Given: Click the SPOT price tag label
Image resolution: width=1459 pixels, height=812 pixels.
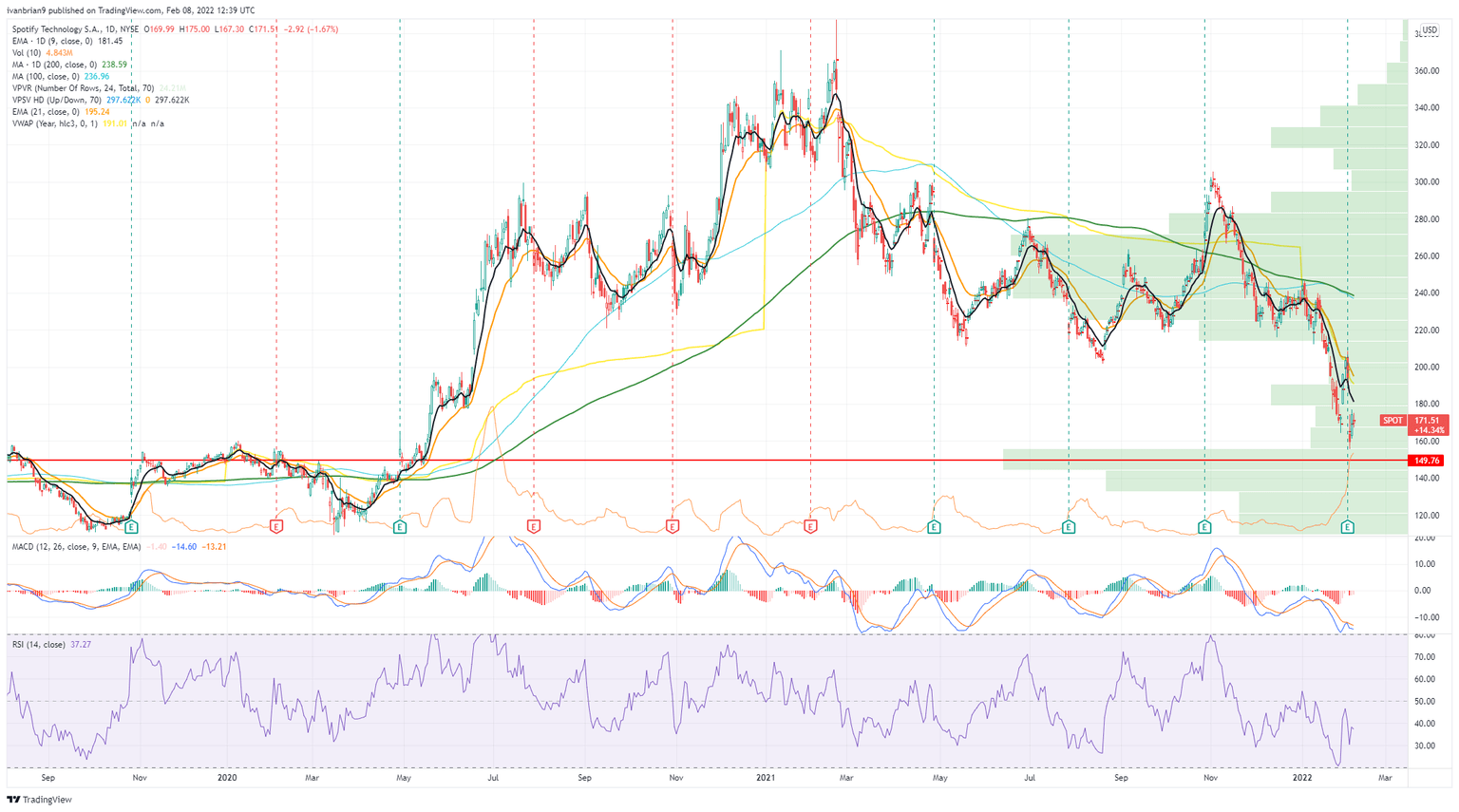Looking at the screenshot, I should [1393, 420].
